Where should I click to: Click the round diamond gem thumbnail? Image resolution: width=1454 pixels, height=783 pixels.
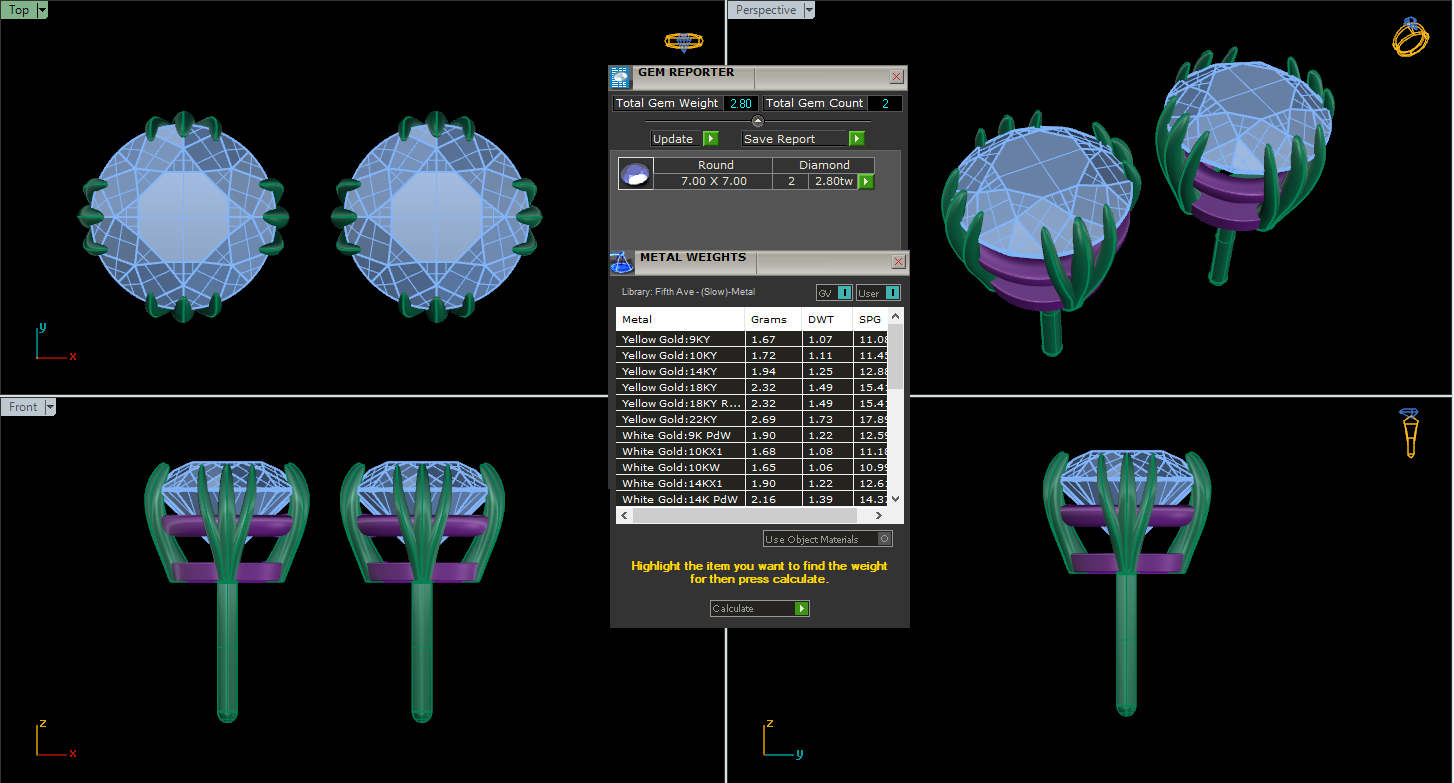click(x=636, y=173)
